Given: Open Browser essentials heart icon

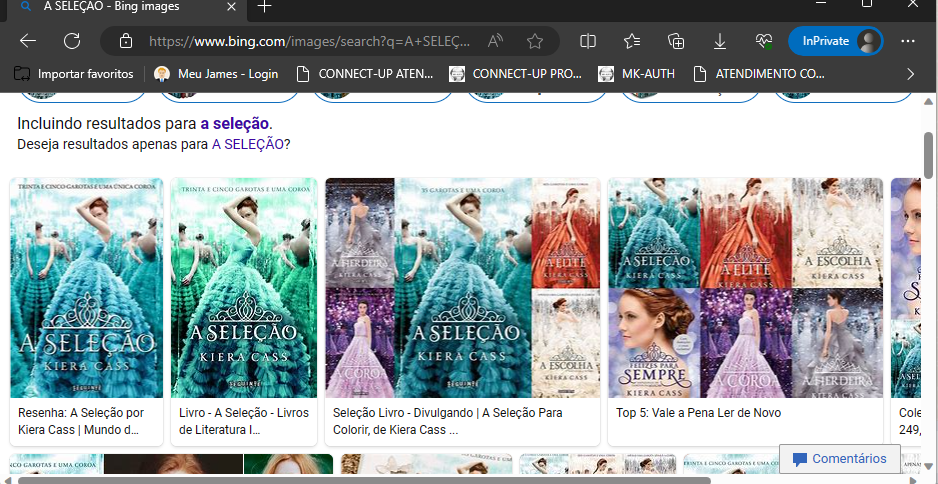Looking at the screenshot, I should click(764, 41).
